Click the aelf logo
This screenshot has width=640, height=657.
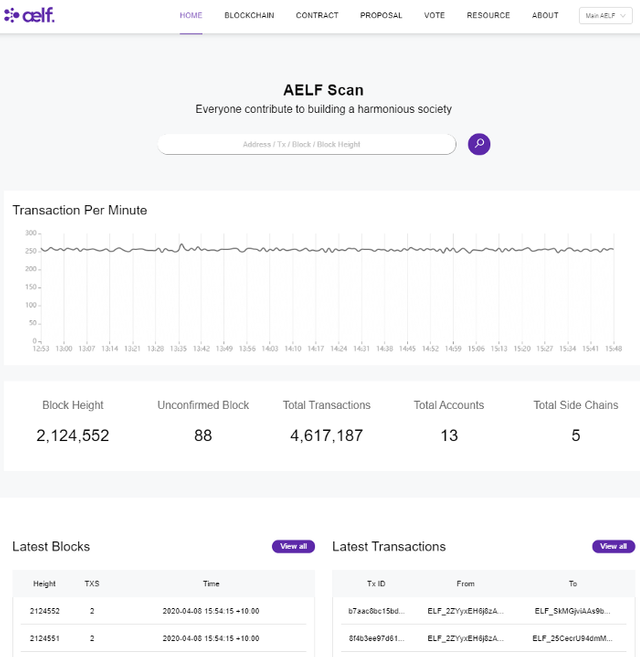click(x=29, y=15)
